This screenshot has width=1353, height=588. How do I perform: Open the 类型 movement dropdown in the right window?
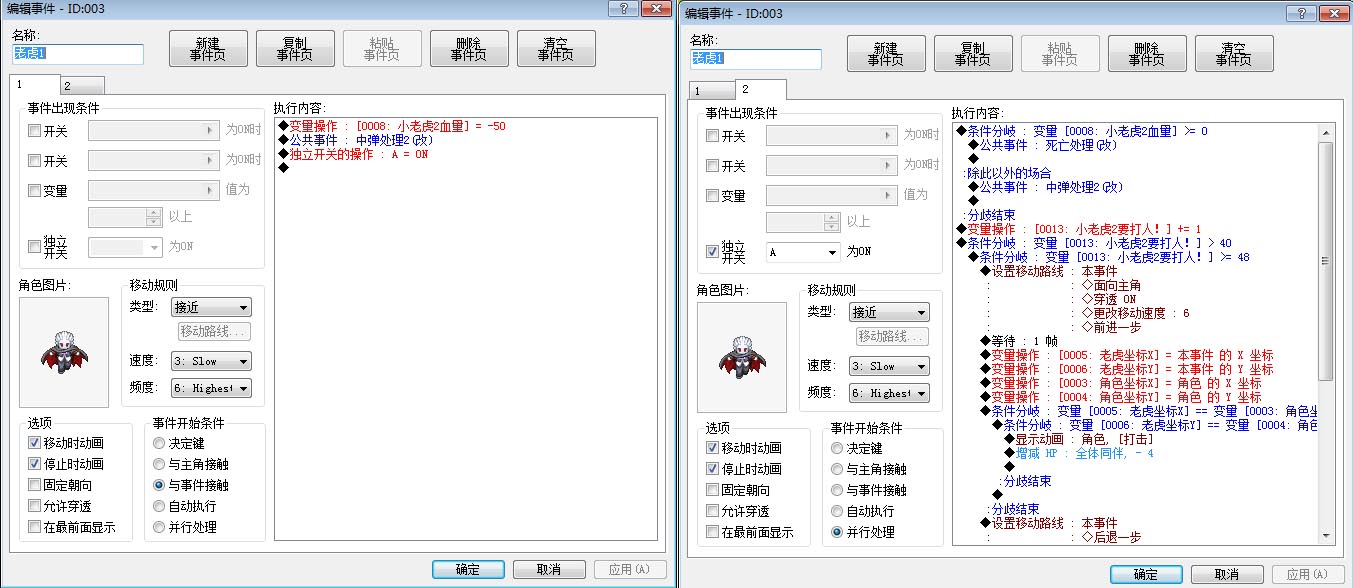point(888,312)
